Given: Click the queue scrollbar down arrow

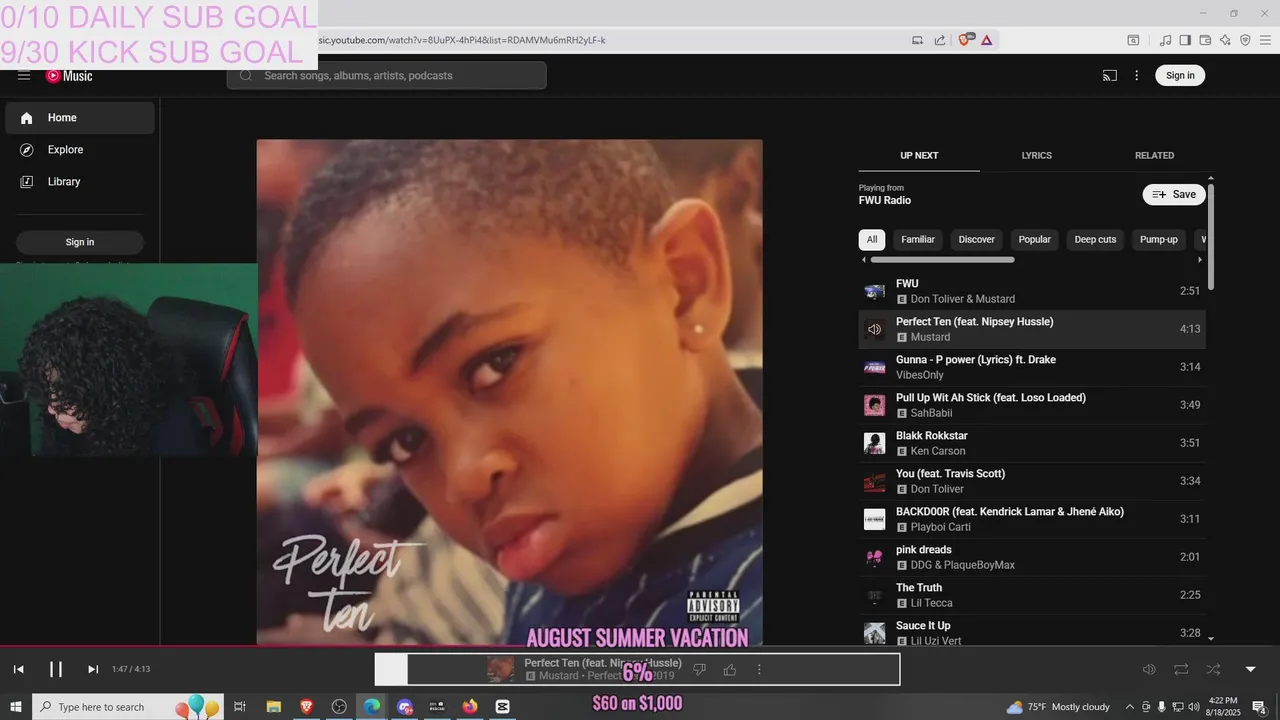Looking at the screenshot, I should 1211,638.
